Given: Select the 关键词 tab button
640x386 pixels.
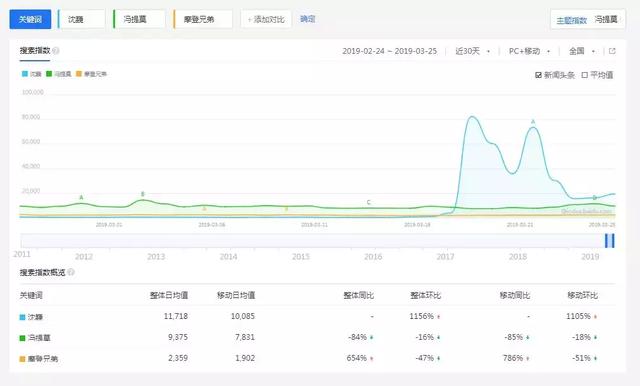Looking at the screenshot, I should click(30, 19).
